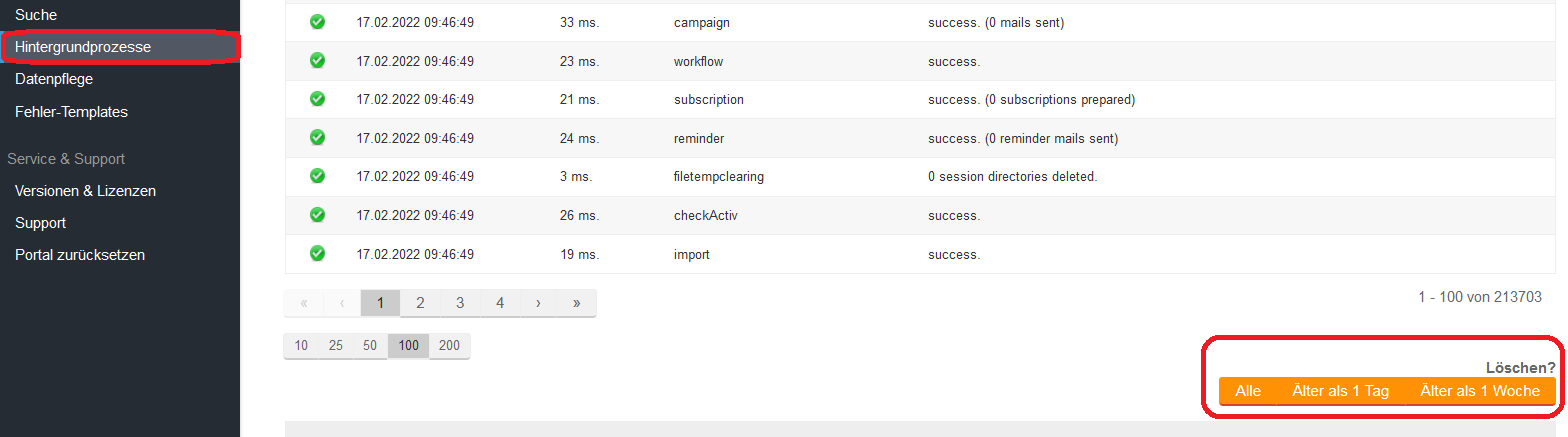Click status icon for filetempclearing row
The height and width of the screenshot is (437, 1568).
pyautogui.click(x=318, y=176)
